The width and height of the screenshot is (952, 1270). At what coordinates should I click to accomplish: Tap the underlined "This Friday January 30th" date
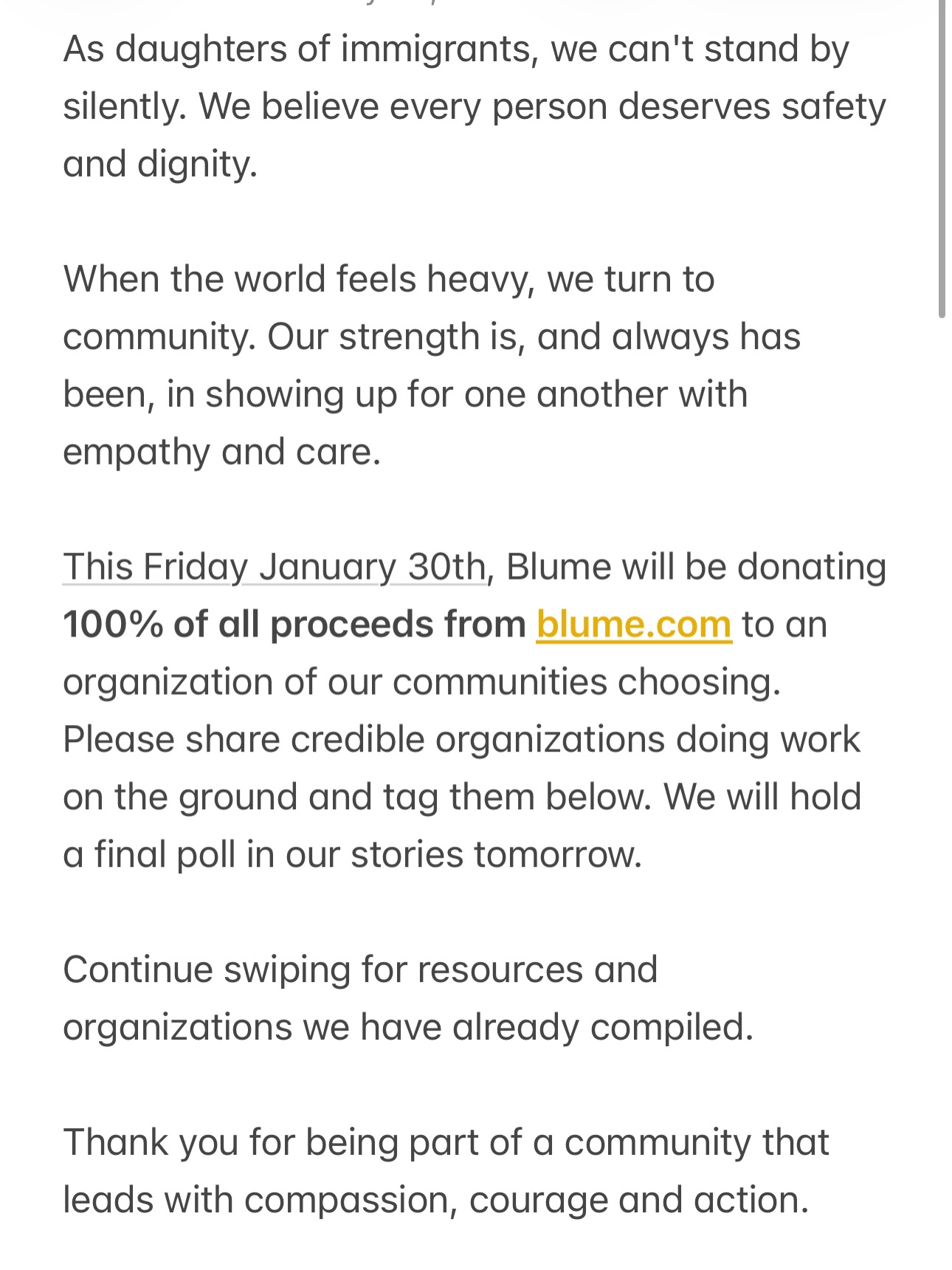[x=274, y=567]
